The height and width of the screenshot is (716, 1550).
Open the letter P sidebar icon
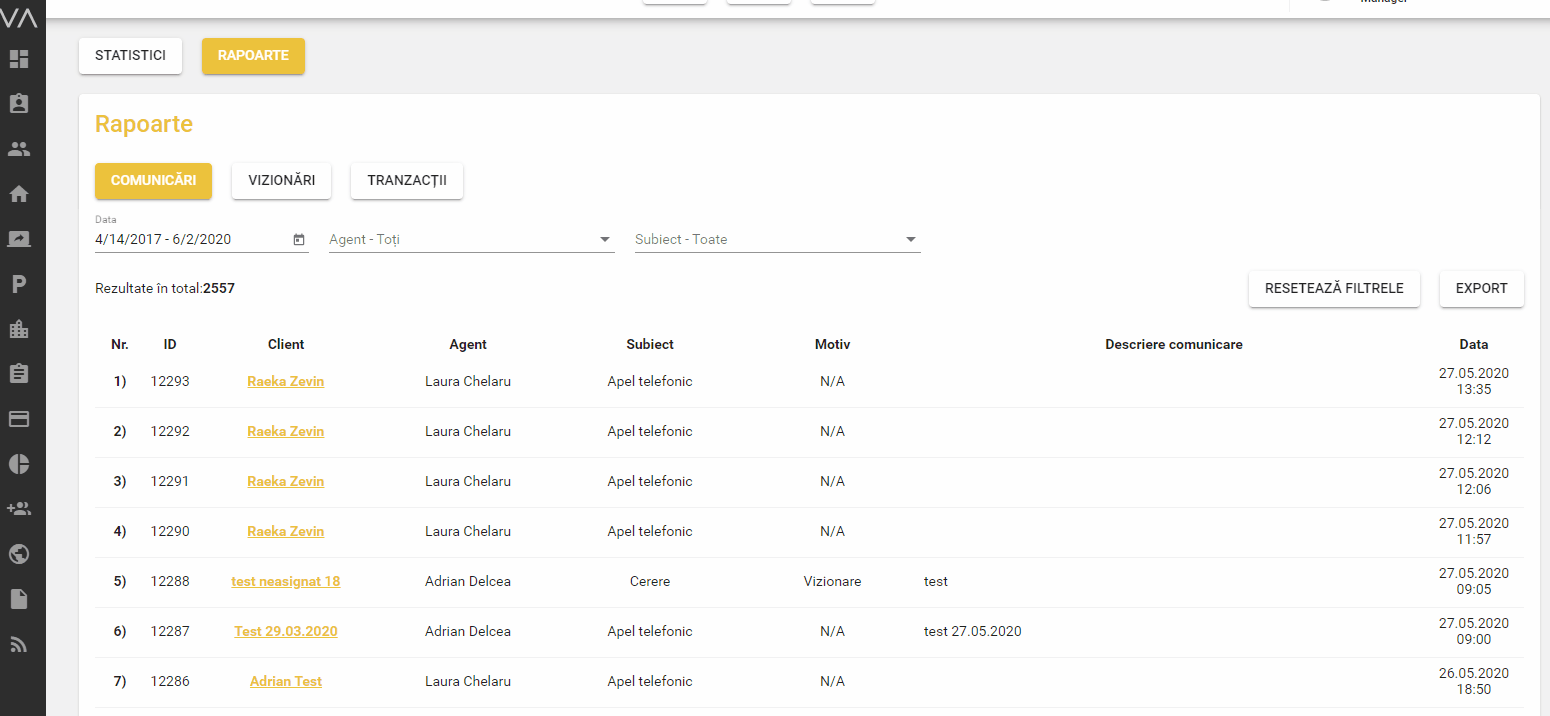[19, 284]
